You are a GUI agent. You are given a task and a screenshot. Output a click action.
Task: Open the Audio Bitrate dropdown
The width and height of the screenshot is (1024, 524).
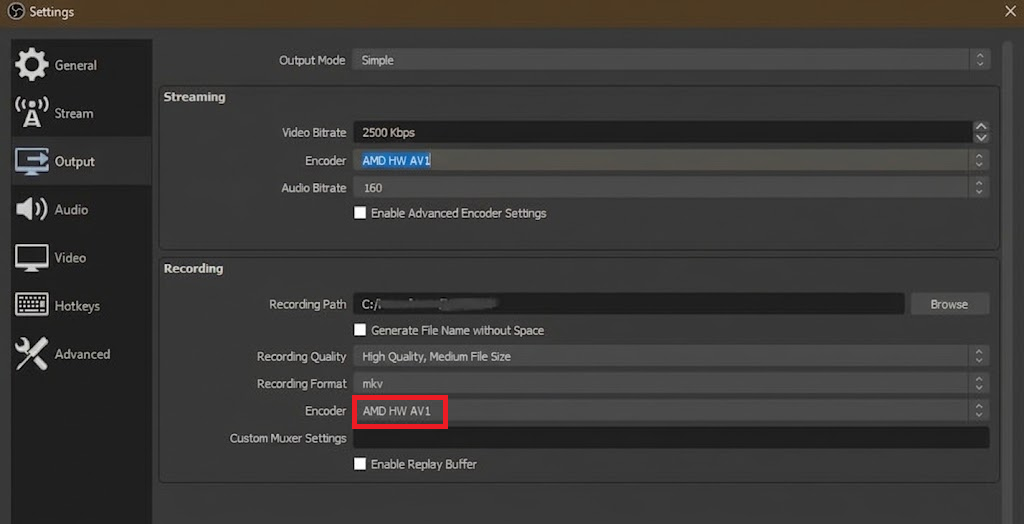point(671,188)
